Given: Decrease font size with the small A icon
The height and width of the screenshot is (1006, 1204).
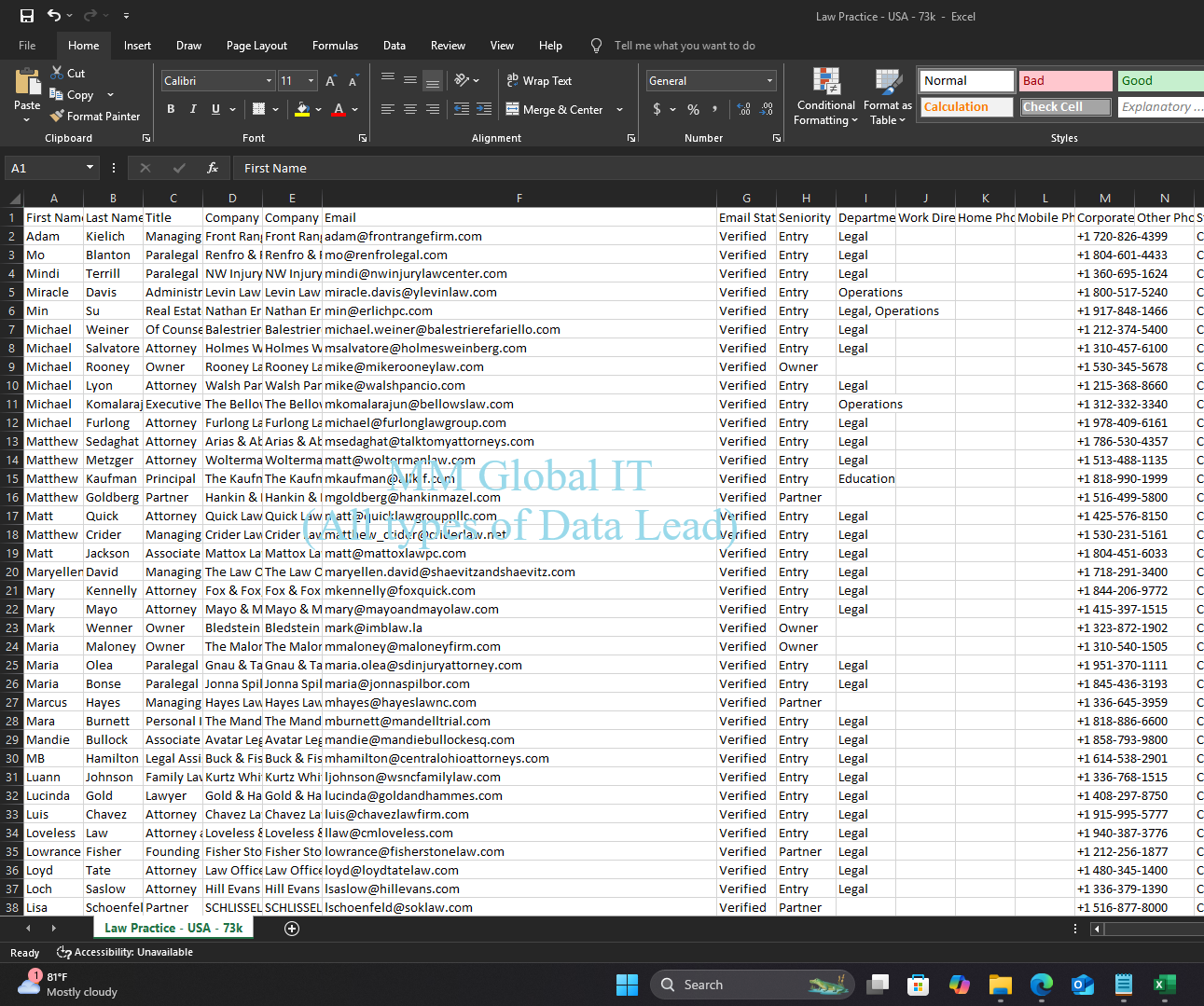Looking at the screenshot, I should (353, 81).
